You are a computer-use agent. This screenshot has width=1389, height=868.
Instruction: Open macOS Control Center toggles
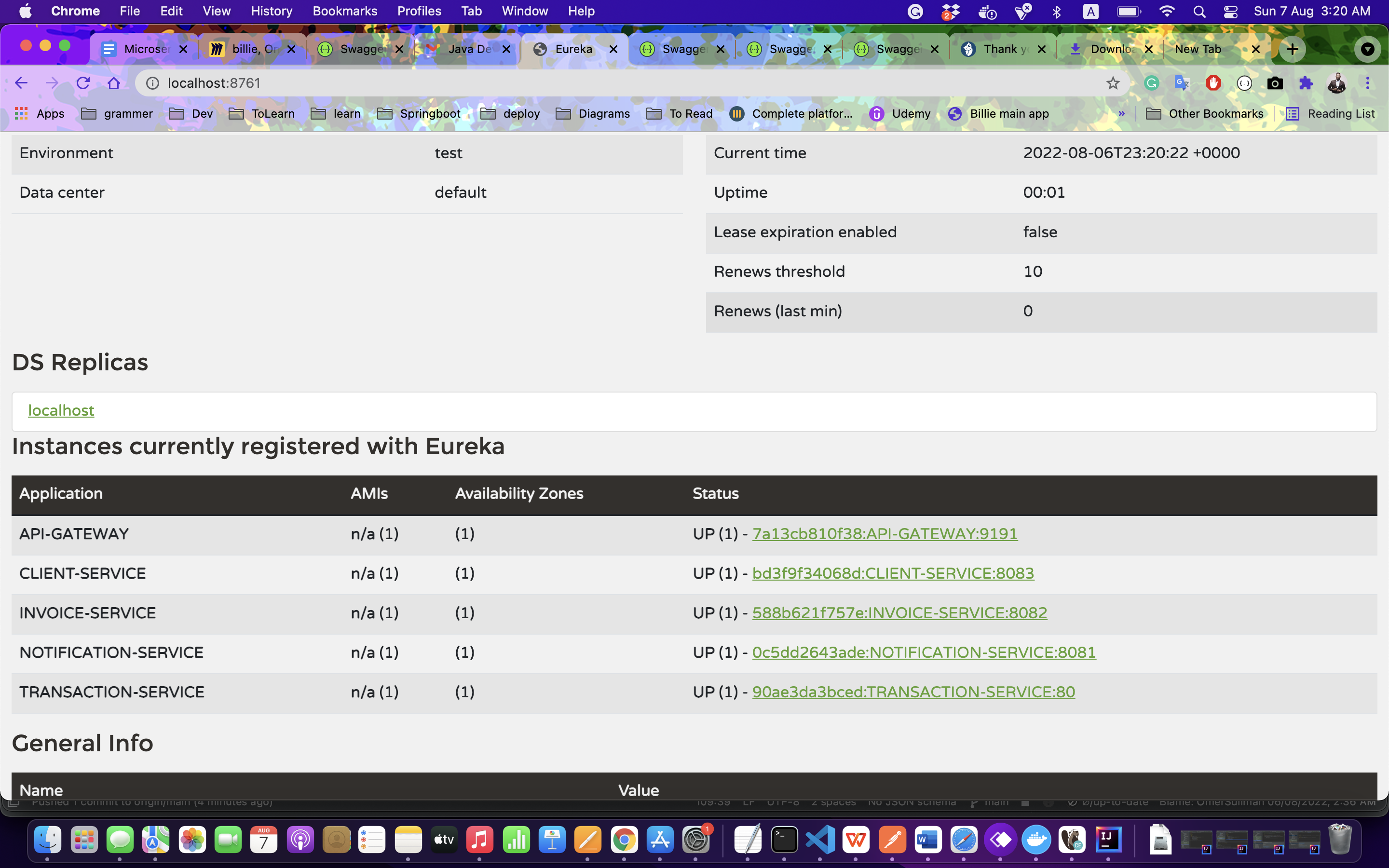[x=1231, y=12]
